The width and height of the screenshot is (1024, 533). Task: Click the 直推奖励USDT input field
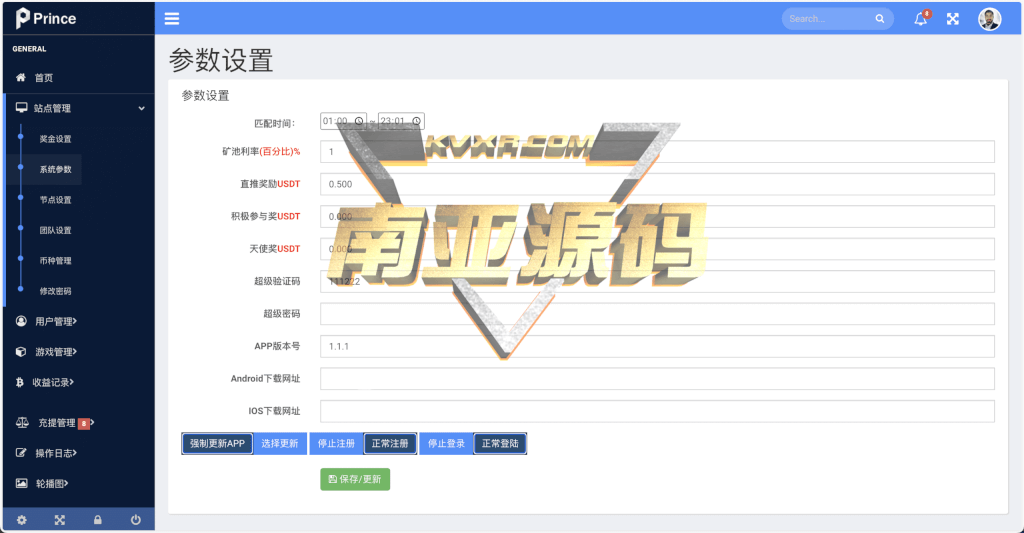pos(657,184)
